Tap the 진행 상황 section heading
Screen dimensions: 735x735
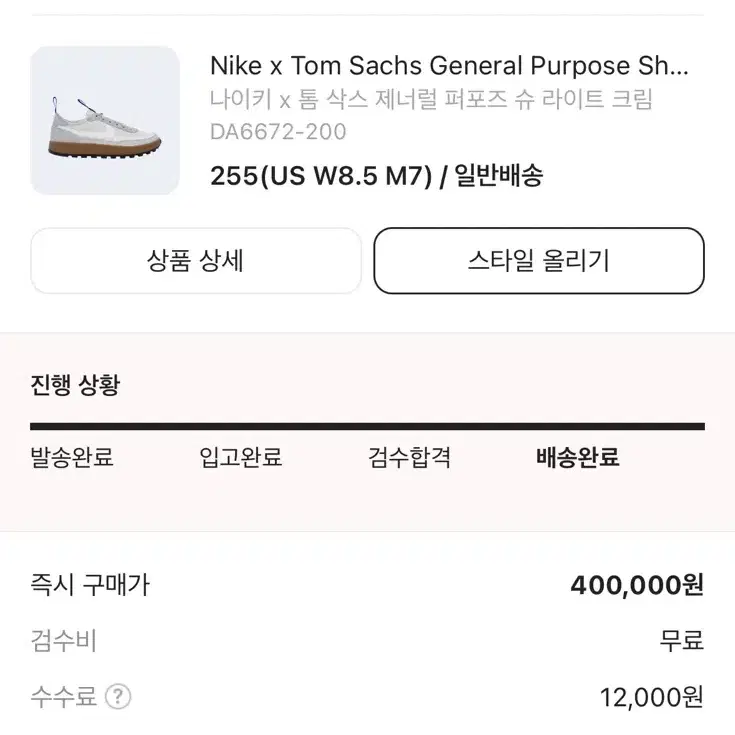tap(75, 385)
